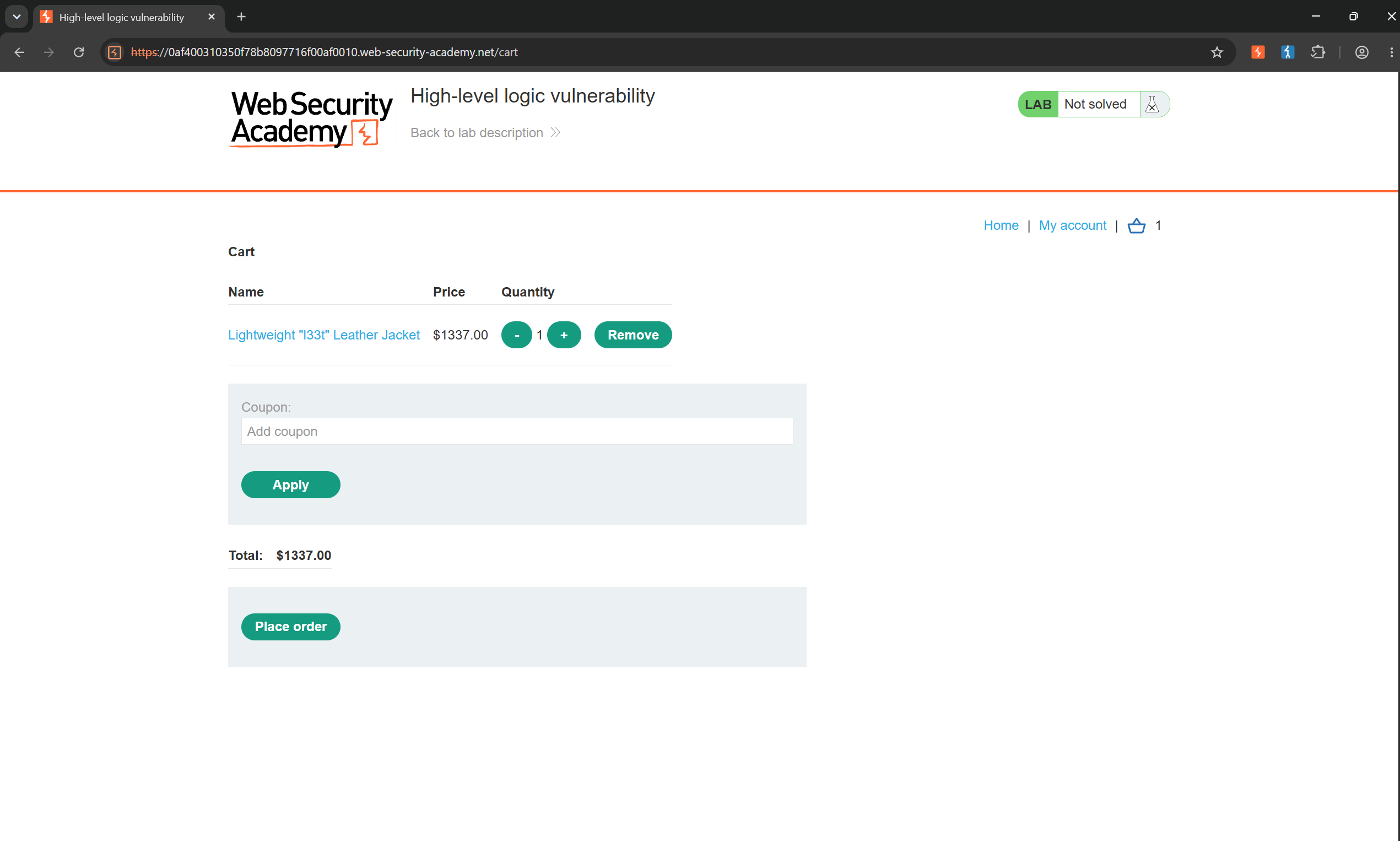Viewport: 1400px width, 841px height.
Task: Restore down the browser window
Action: (1354, 17)
